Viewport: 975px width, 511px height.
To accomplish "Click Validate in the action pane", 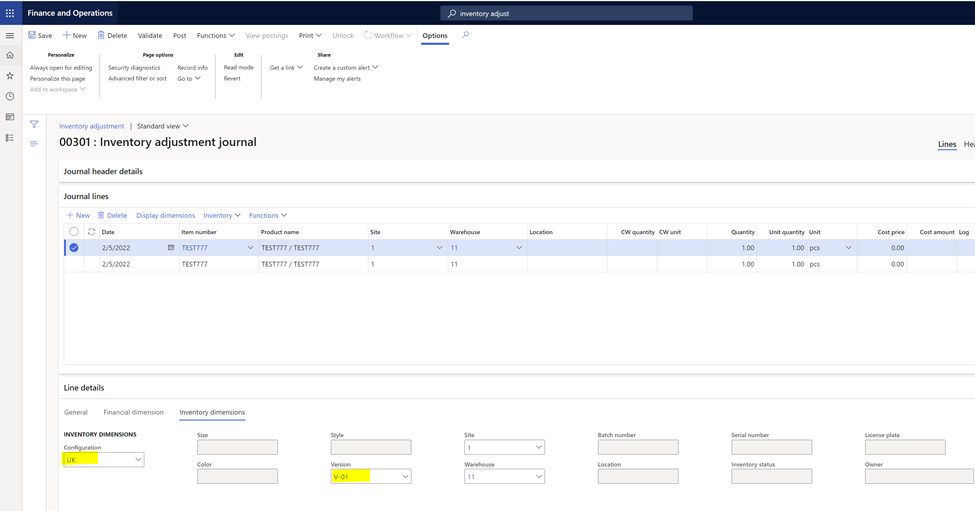I will [x=150, y=35].
